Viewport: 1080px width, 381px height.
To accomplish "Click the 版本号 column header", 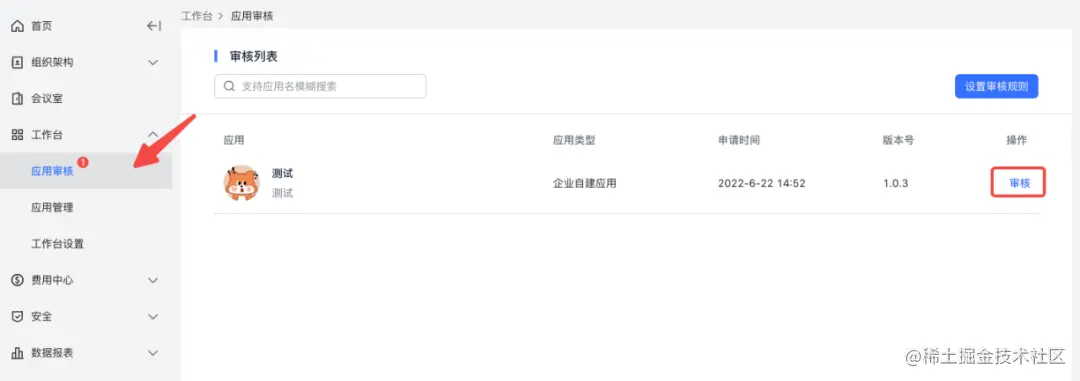I will pos(899,141).
